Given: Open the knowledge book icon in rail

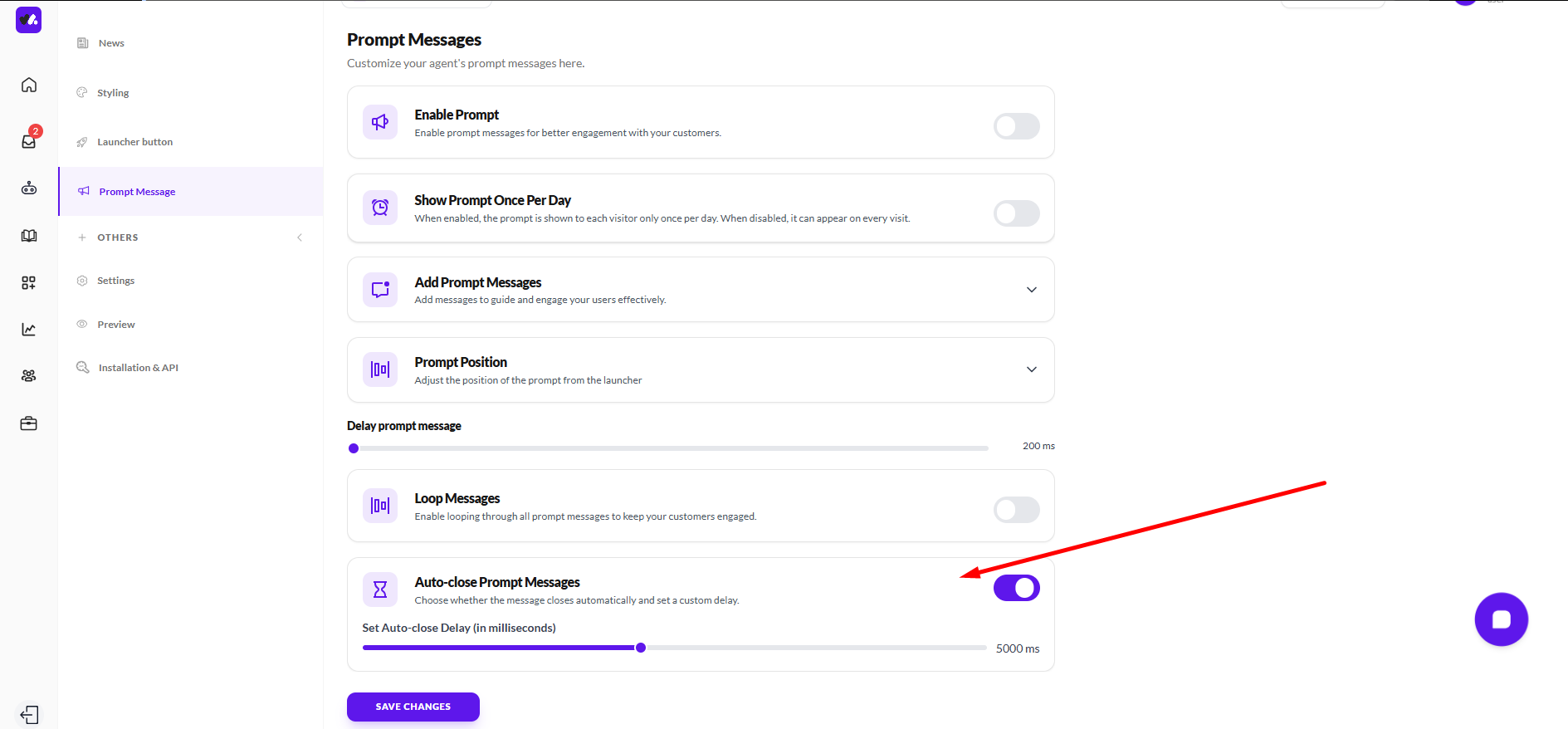Looking at the screenshot, I should pos(29,236).
